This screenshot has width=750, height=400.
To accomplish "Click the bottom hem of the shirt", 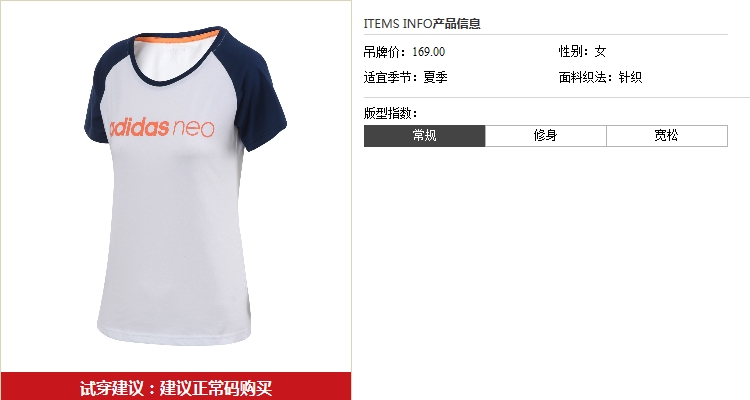I will [x=175, y=336].
